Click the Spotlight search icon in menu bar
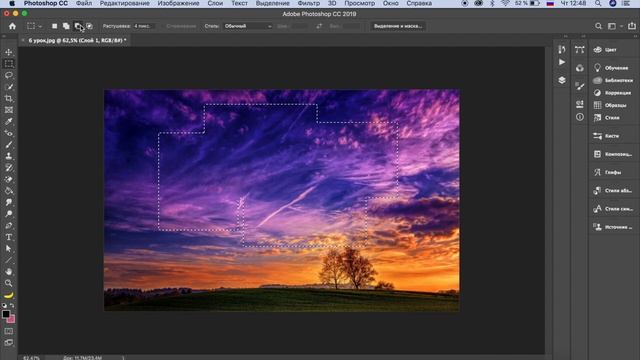640x360 pixels. click(598, 3)
